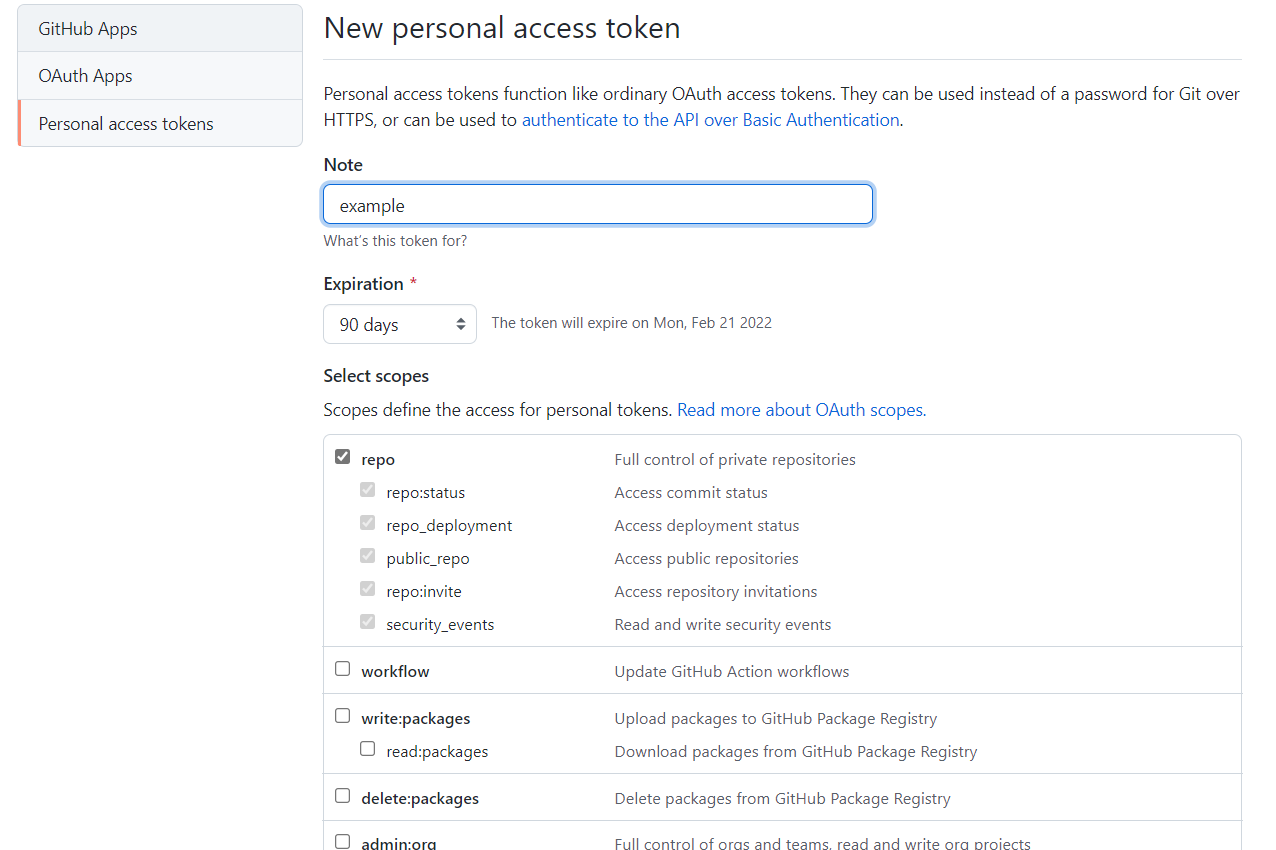
Task: Toggle the repo:status checkbox
Action: (x=368, y=490)
